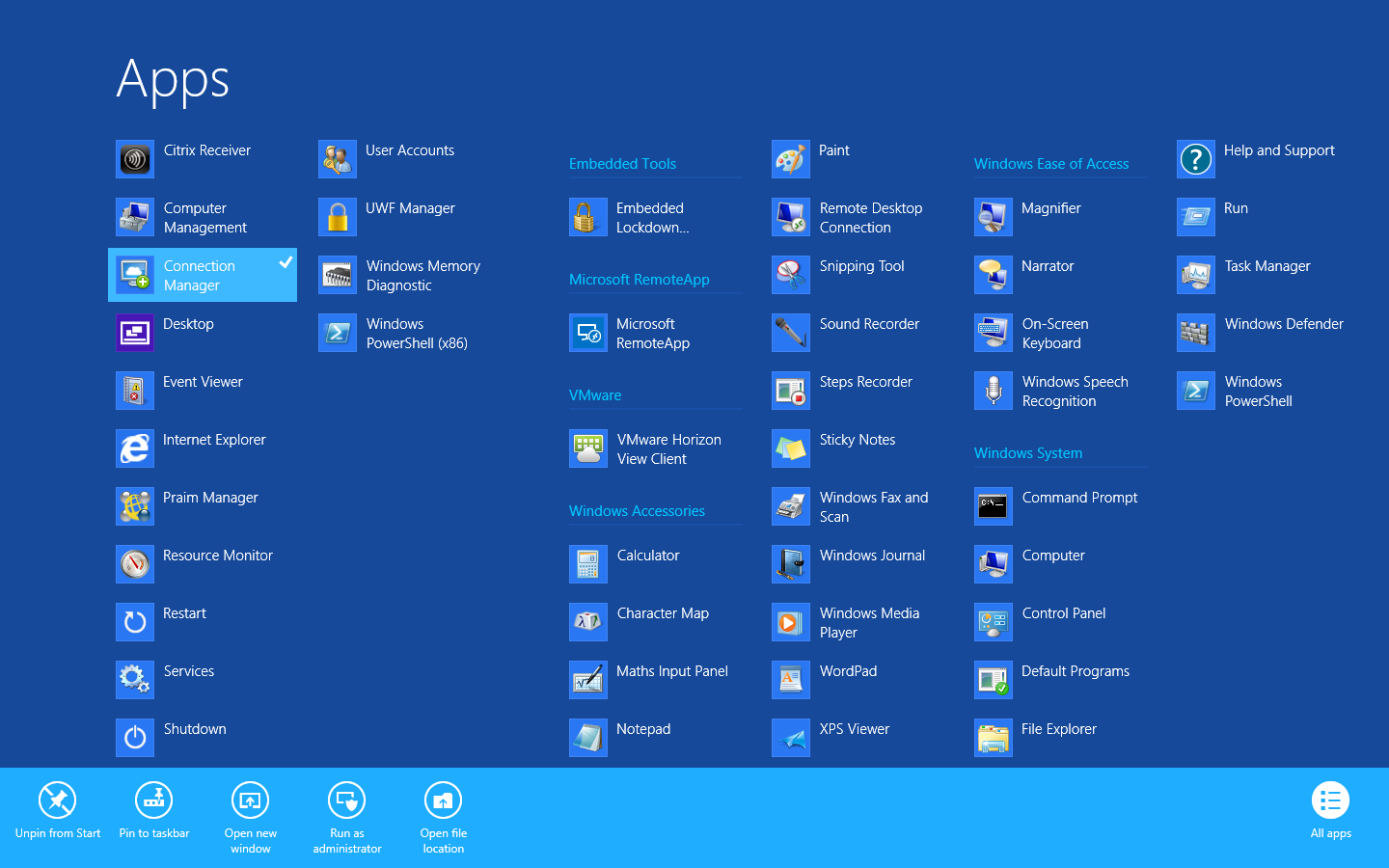The width and height of the screenshot is (1389, 868).
Task: Click the All apps button
Action: click(1331, 811)
